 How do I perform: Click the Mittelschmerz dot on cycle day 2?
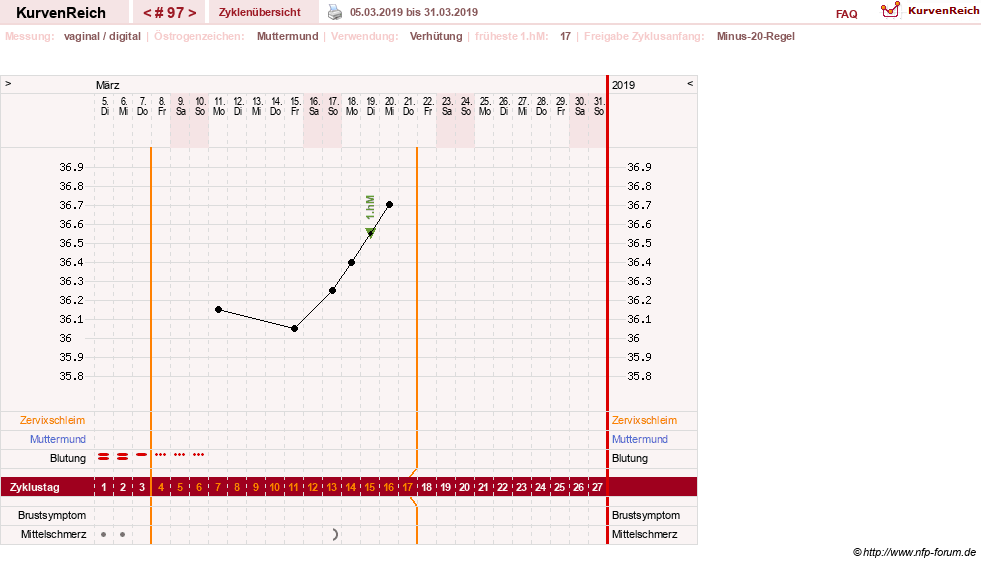click(123, 535)
